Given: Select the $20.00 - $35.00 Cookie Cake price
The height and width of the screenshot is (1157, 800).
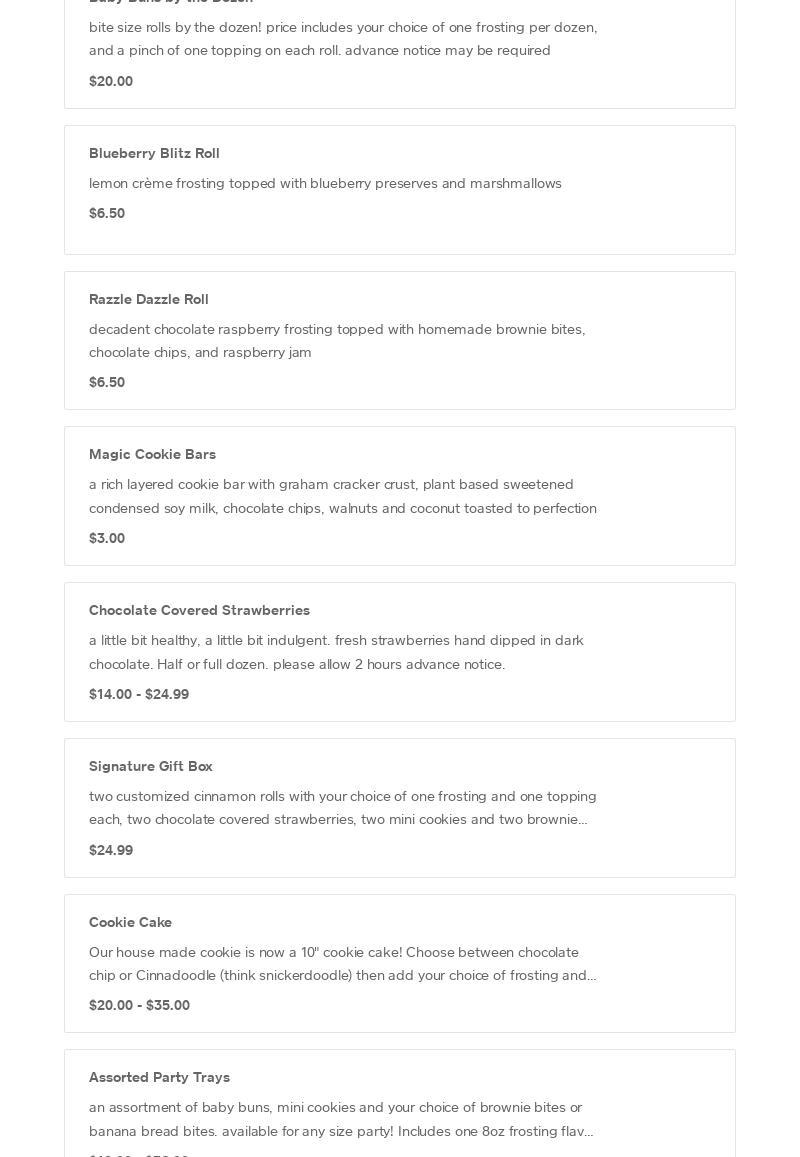Looking at the screenshot, I should (x=139, y=1005).
